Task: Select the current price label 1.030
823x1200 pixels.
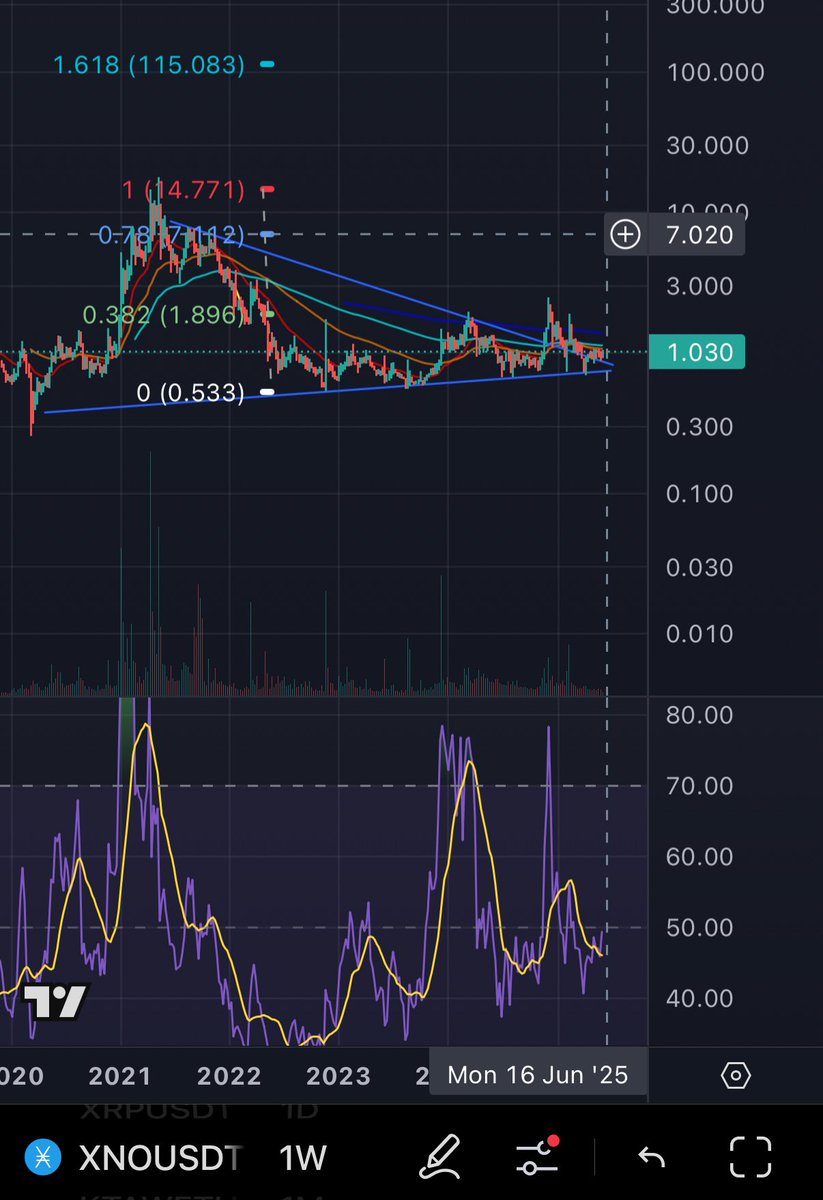Action: [695, 352]
